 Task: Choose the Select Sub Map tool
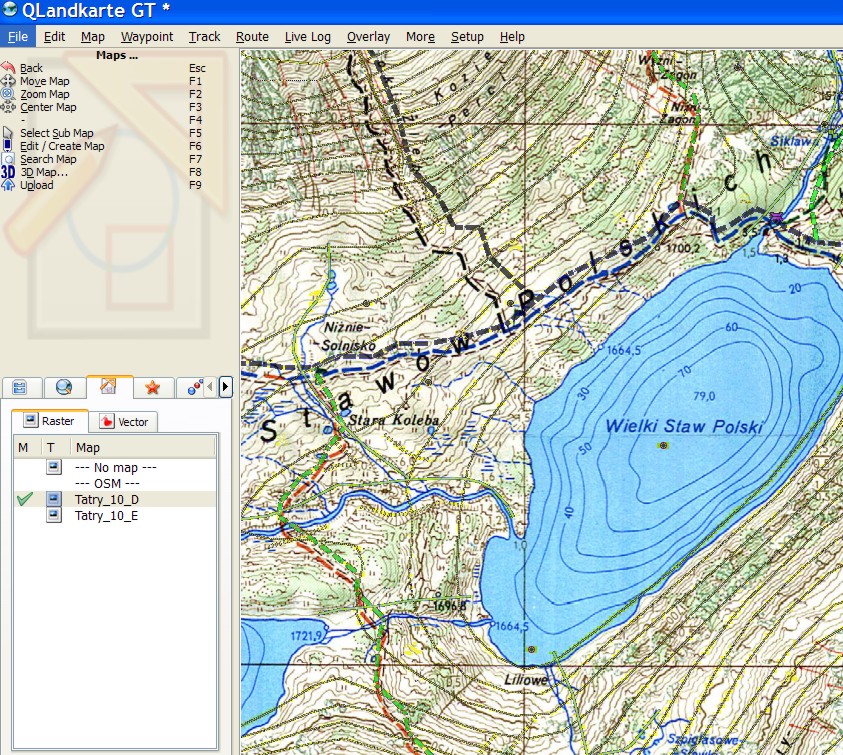pyautogui.click(x=9, y=133)
